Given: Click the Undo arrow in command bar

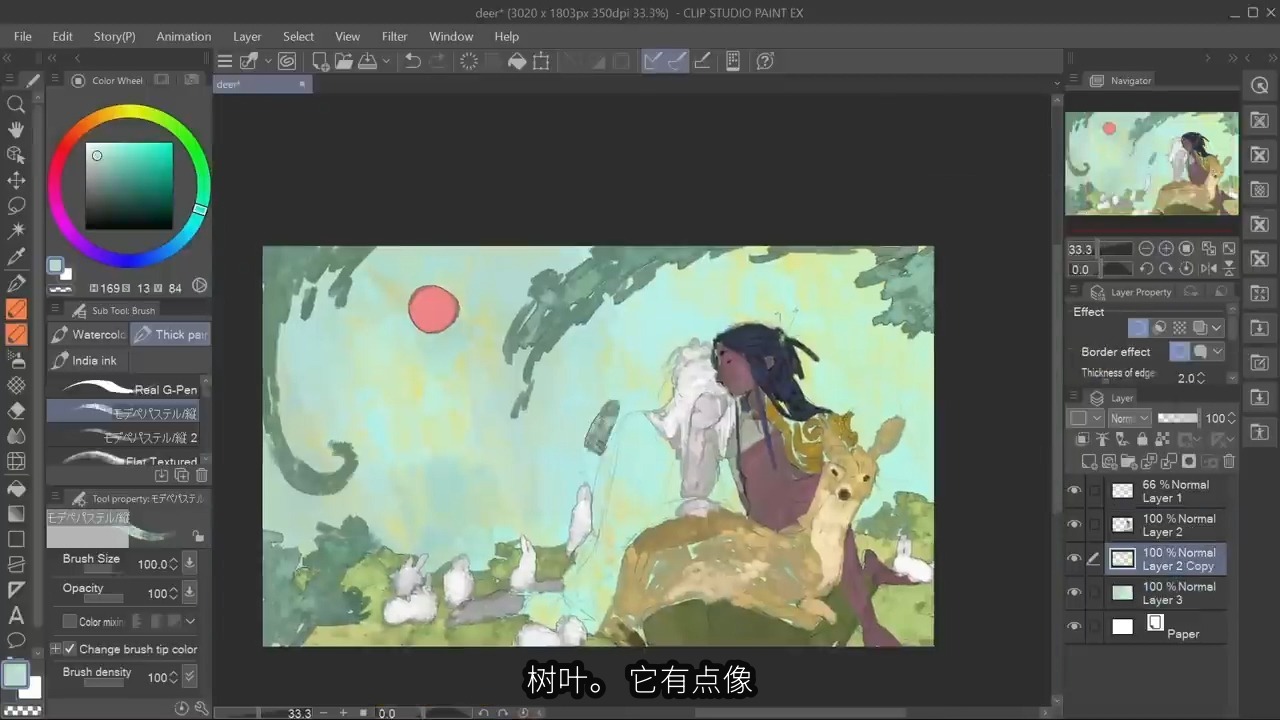Looking at the screenshot, I should 412,61.
